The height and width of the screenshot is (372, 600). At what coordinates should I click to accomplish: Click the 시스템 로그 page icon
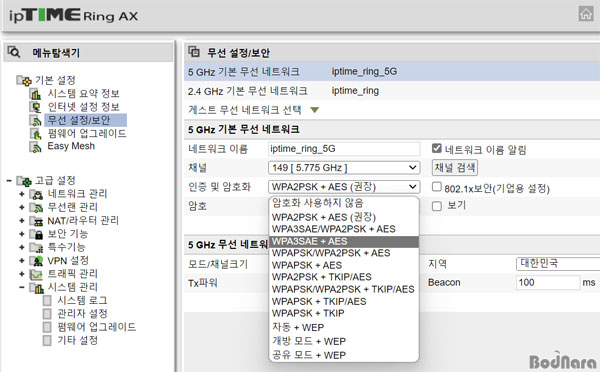47,300
